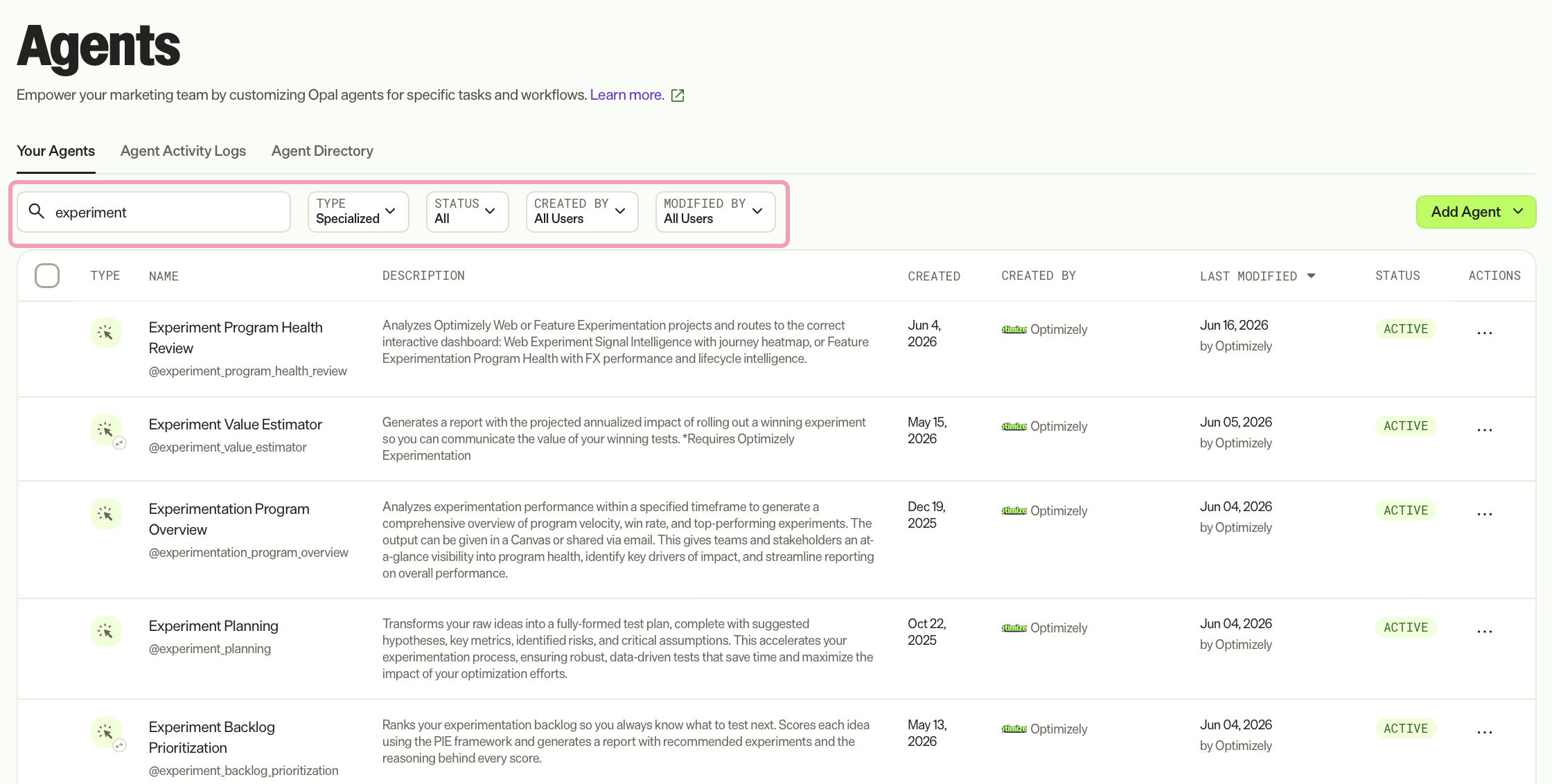
Task: Click the Jun 05, 2026 last modified date
Action: [x=1236, y=422]
